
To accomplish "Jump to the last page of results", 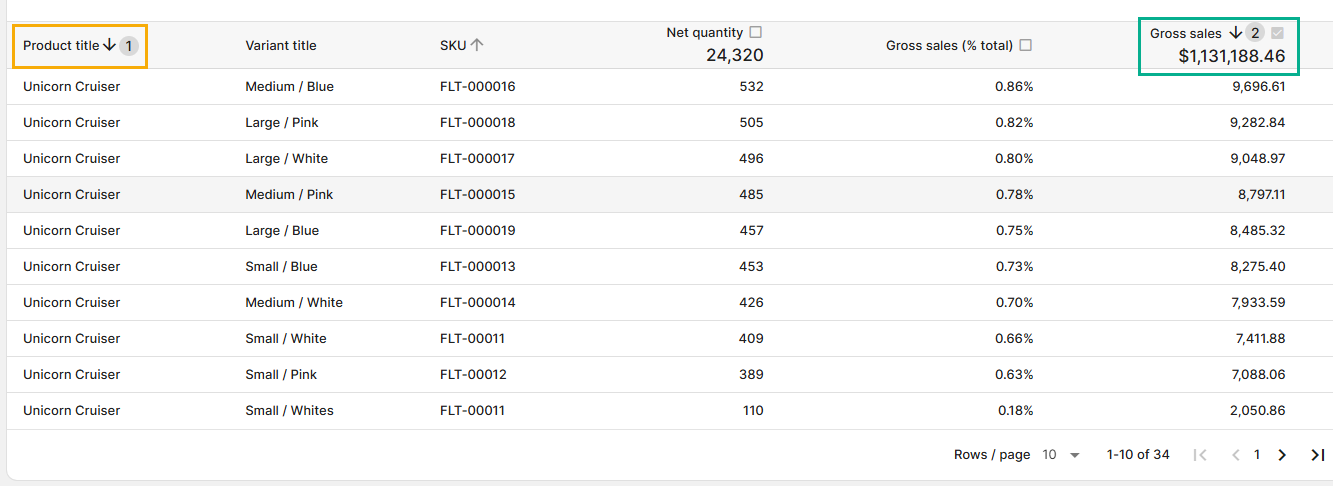I will pos(1317,455).
